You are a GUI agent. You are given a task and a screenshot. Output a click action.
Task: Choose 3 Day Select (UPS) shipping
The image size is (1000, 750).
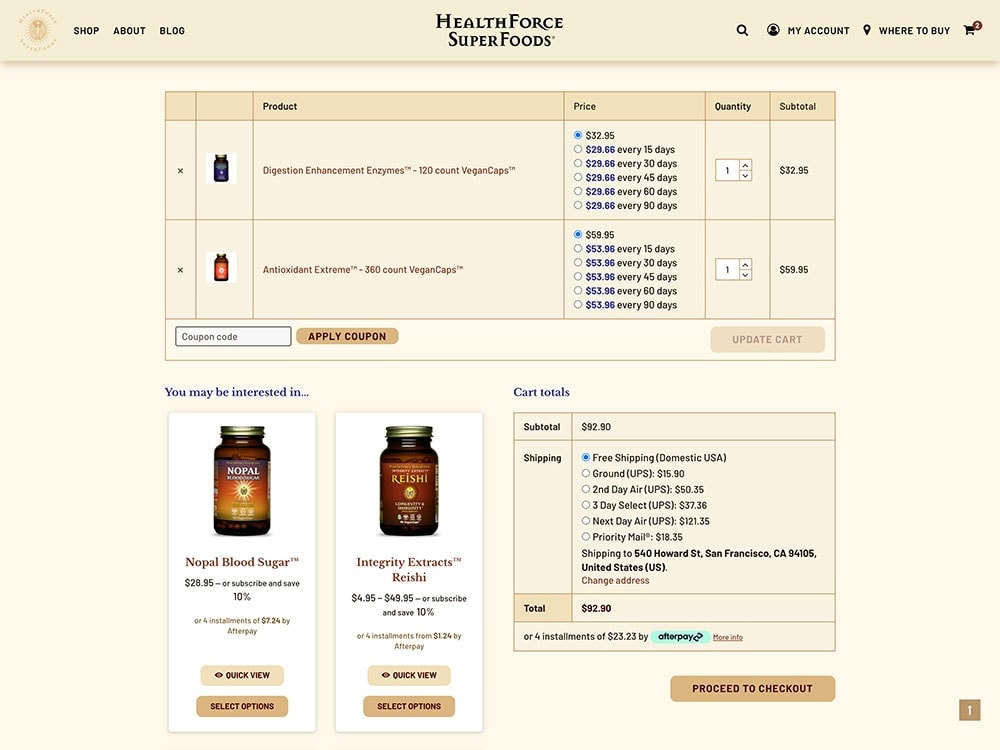585,505
